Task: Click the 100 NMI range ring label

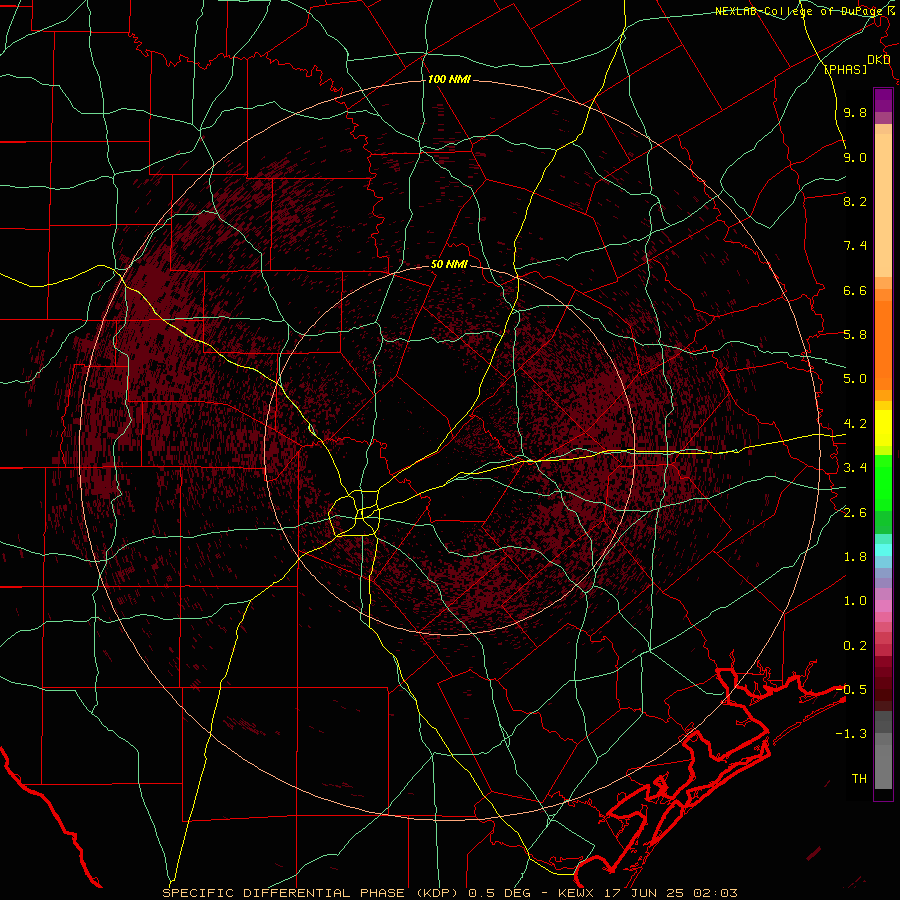Action: coord(449,79)
